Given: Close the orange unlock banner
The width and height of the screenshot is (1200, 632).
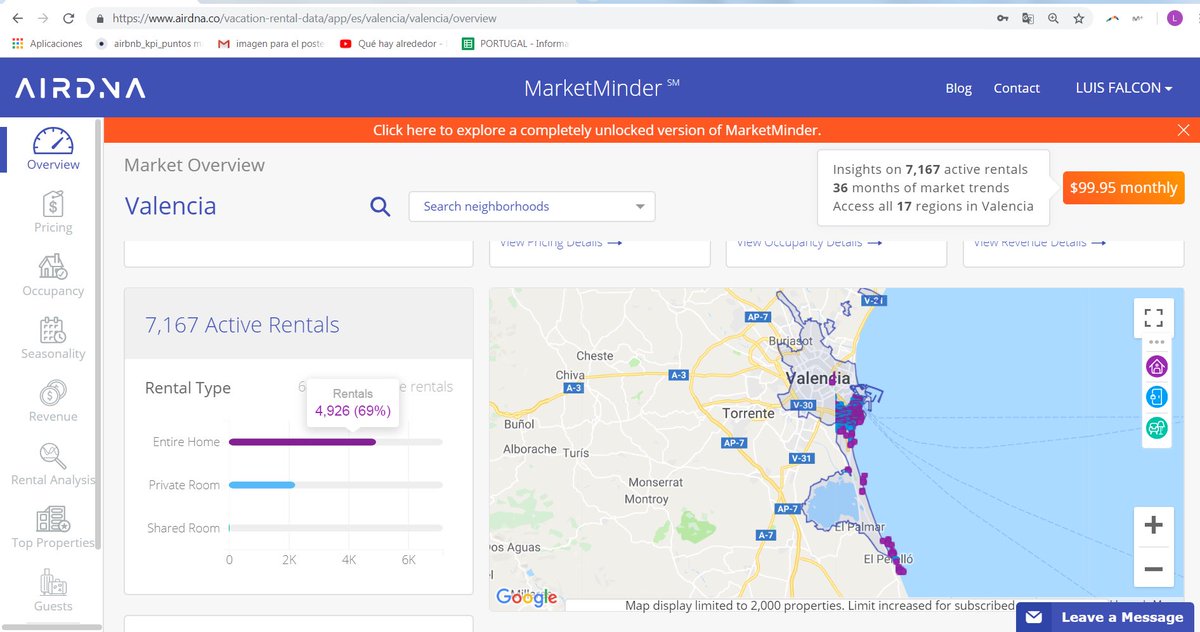Looking at the screenshot, I should (x=1184, y=130).
